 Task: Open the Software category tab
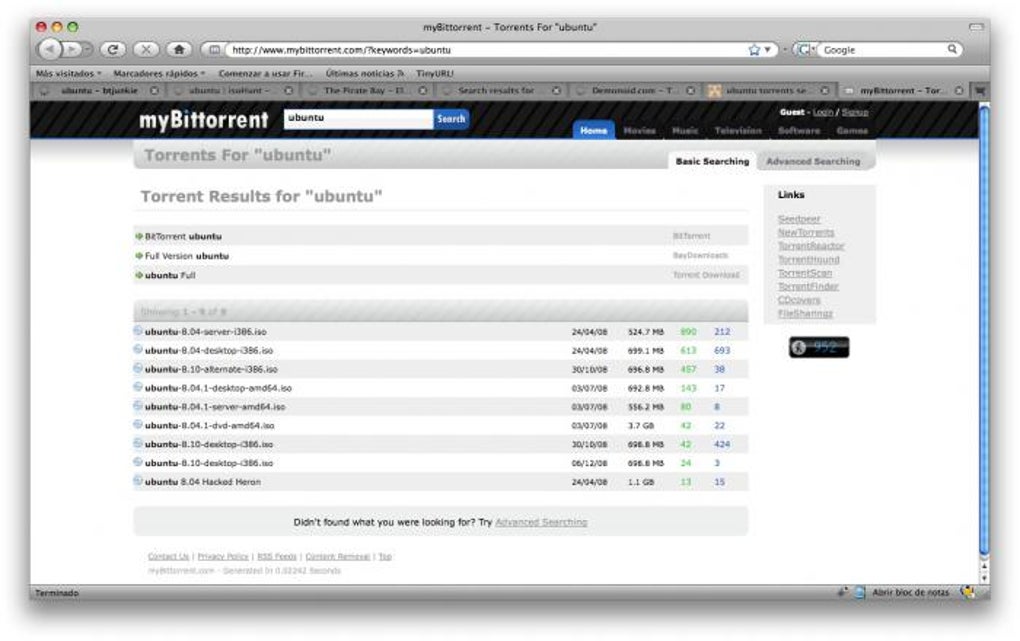click(x=799, y=131)
